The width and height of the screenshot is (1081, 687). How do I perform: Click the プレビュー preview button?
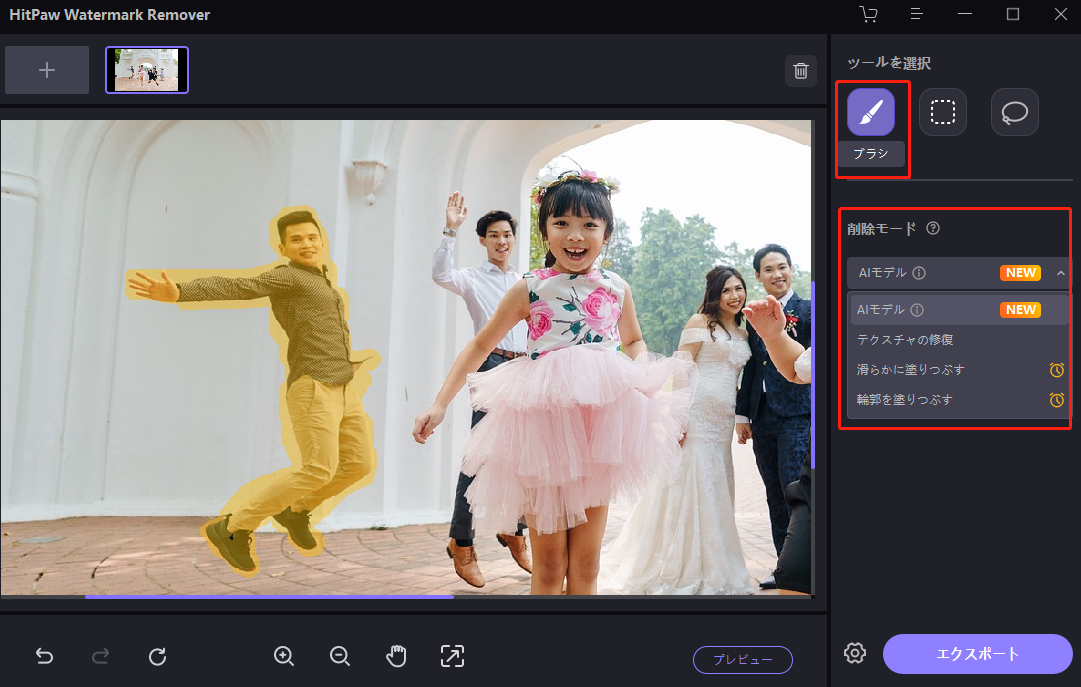[x=742, y=659]
